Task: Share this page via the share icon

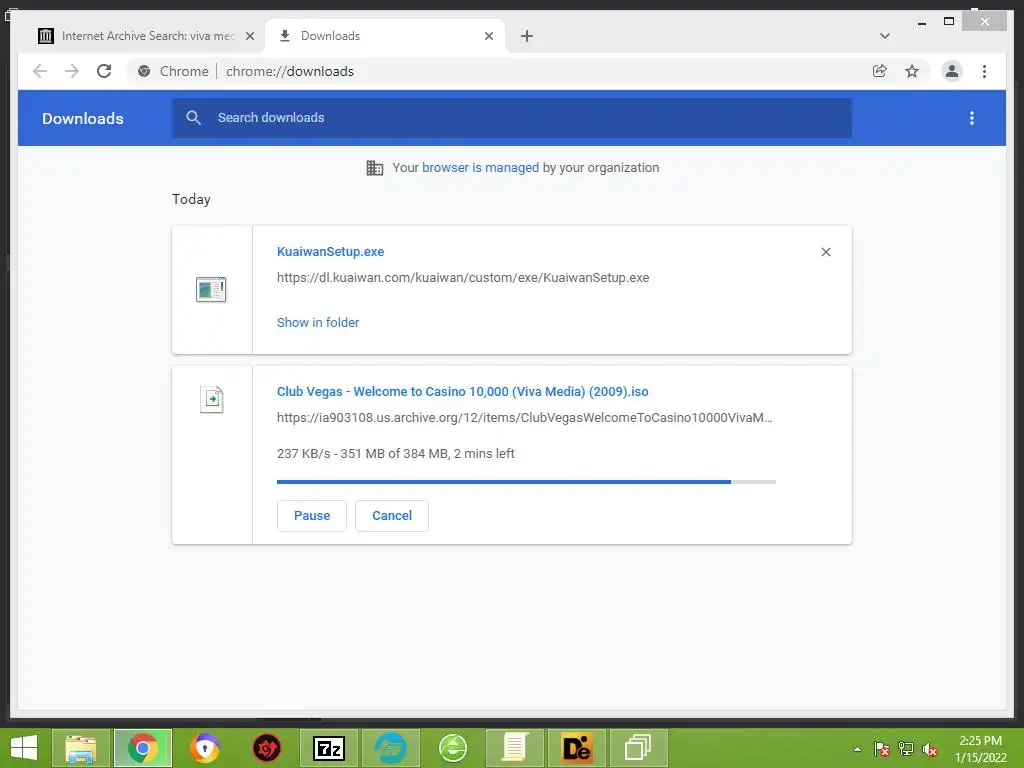Action: (880, 71)
